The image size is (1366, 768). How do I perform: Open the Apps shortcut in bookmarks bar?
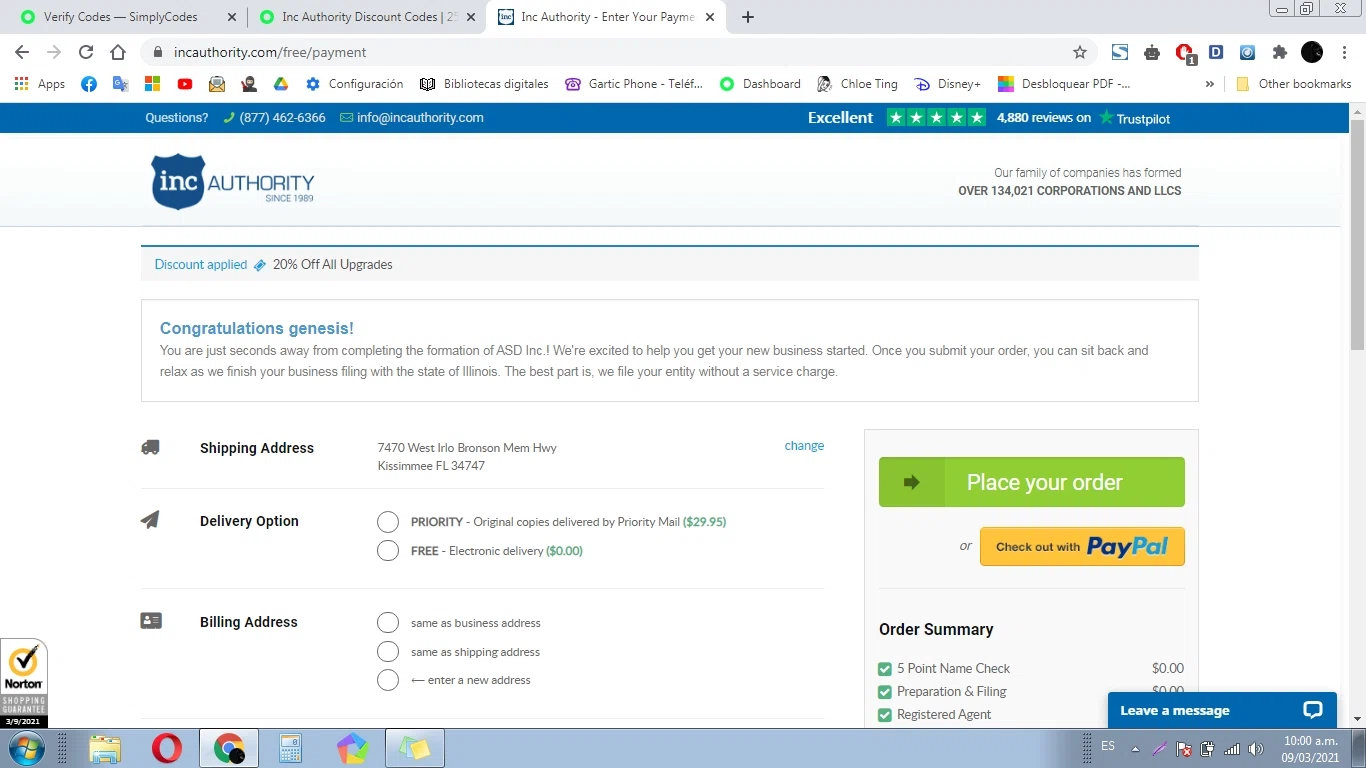40,84
